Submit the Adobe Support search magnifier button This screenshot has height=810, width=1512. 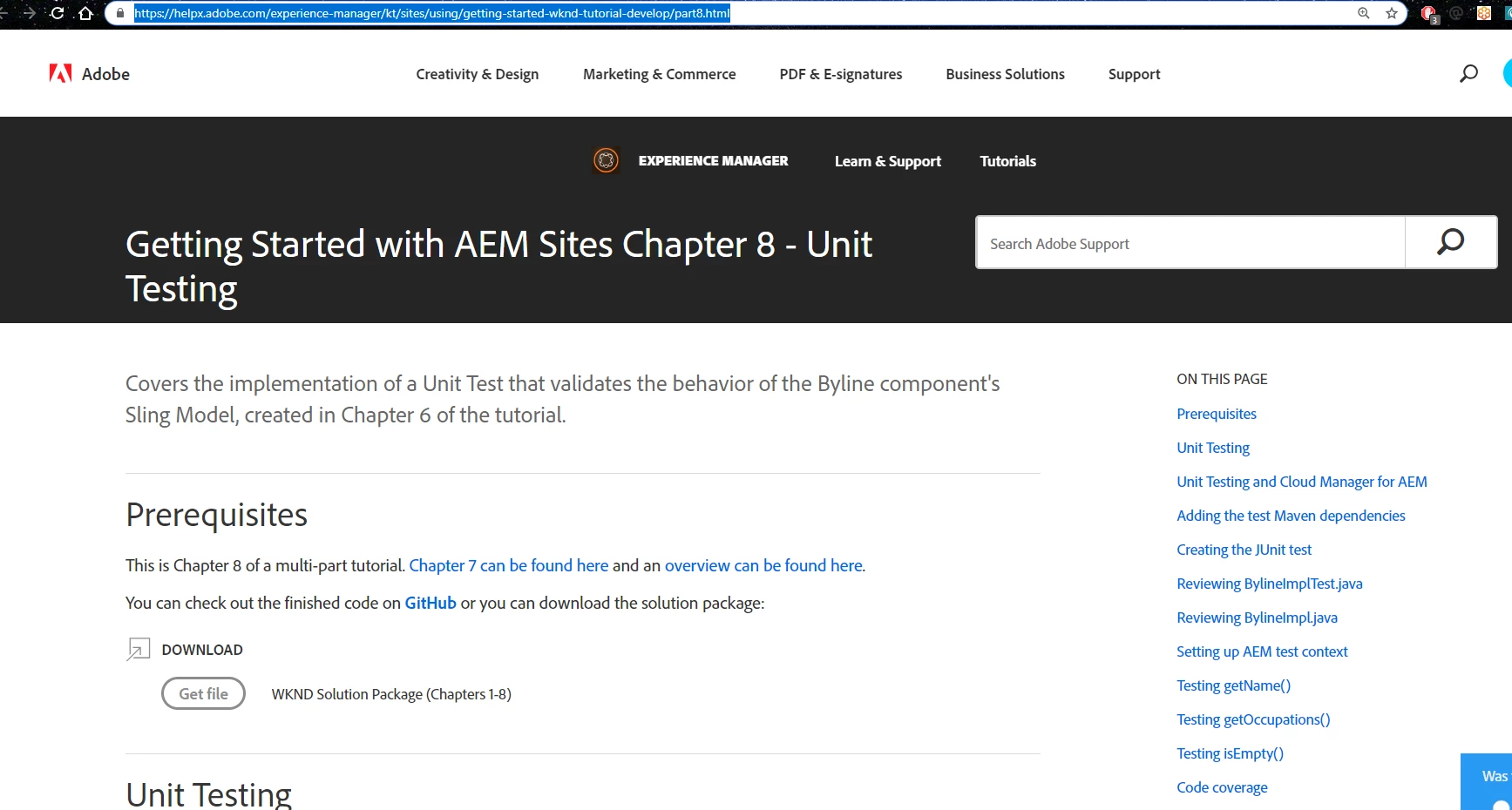1450,242
